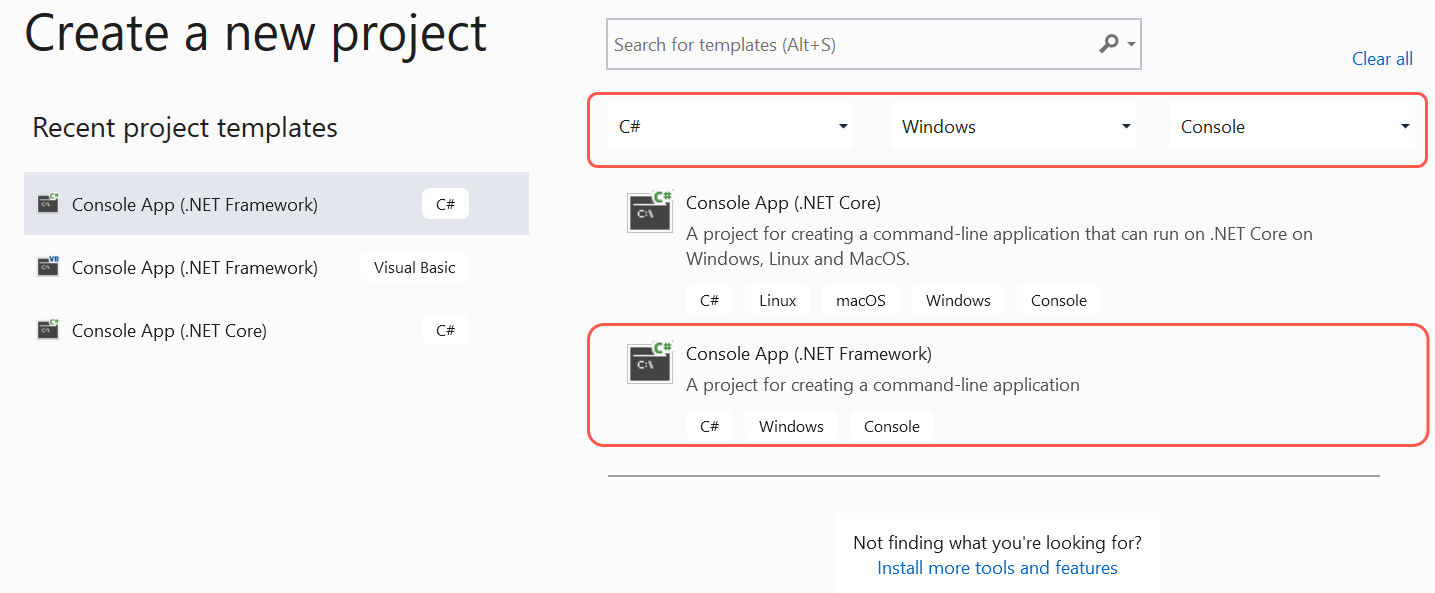Click the Console App (.NET Core) icon in results
1435x593 pixels.
pos(650,212)
